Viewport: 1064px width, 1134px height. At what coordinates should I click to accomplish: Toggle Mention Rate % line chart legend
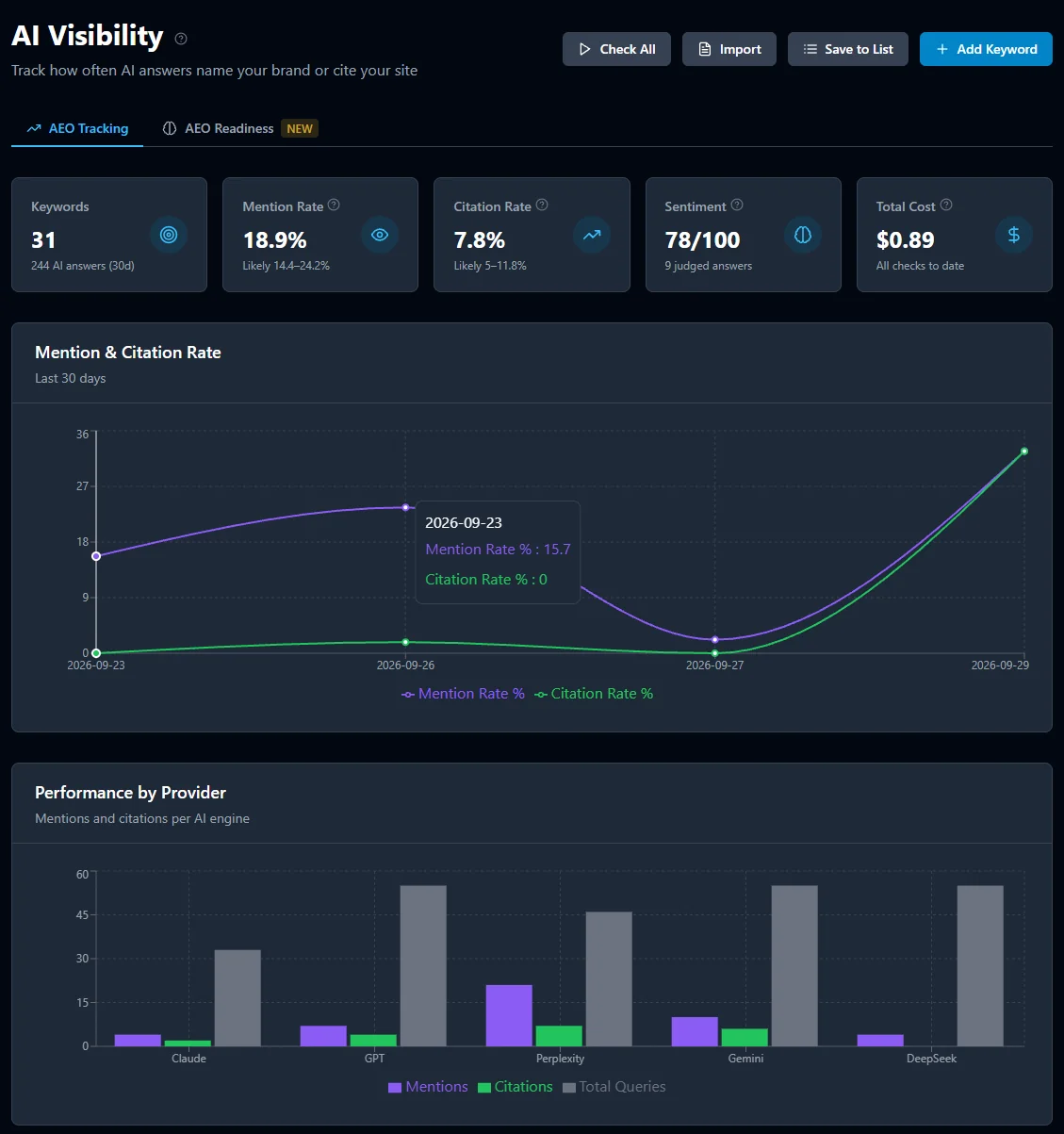[x=463, y=694]
